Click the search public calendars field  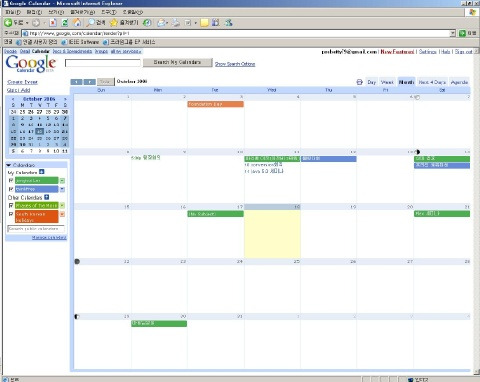(36, 229)
